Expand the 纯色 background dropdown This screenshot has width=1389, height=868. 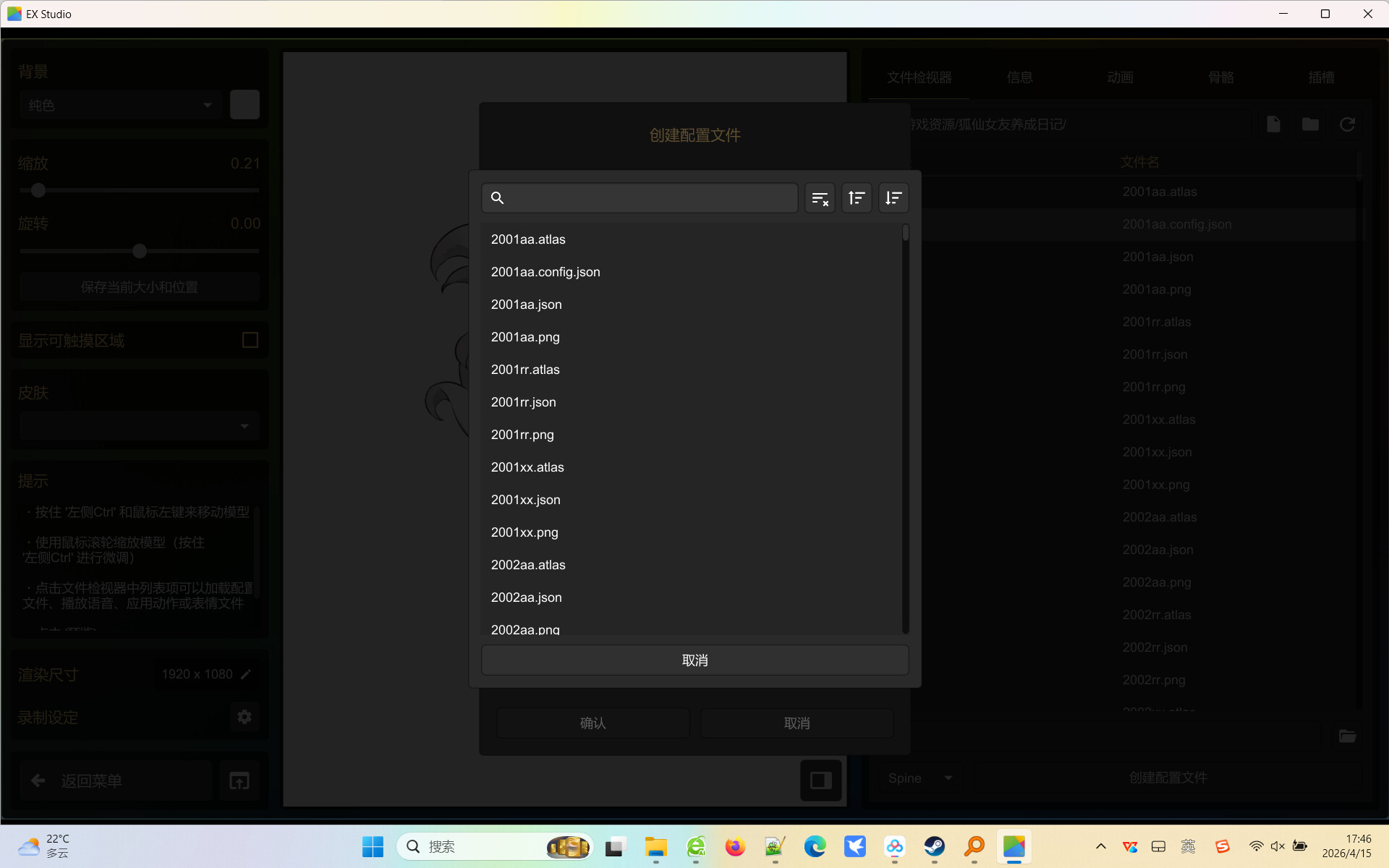click(x=119, y=106)
